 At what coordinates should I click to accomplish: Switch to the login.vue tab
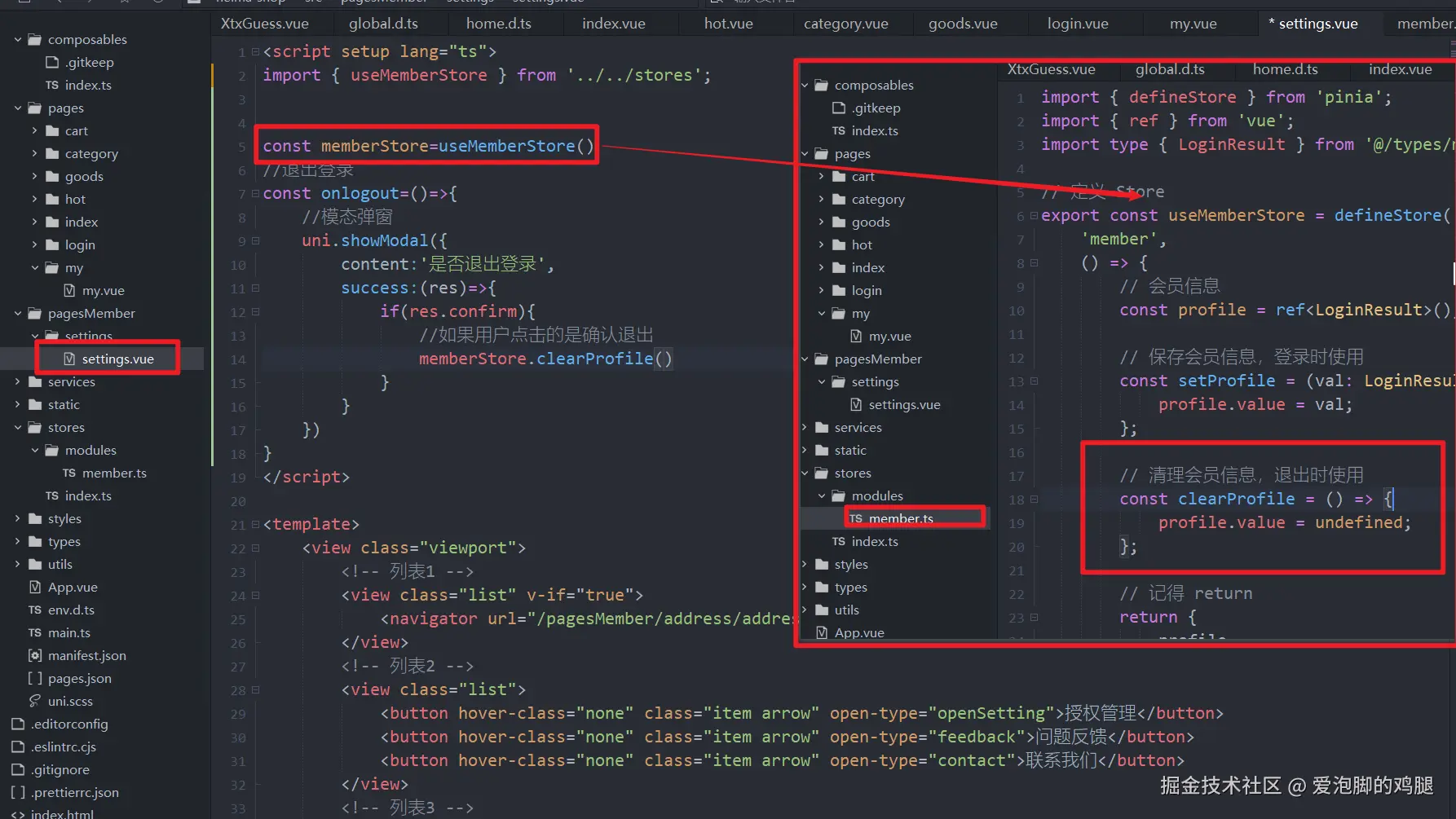pyautogui.click(x=1078, y=24)
